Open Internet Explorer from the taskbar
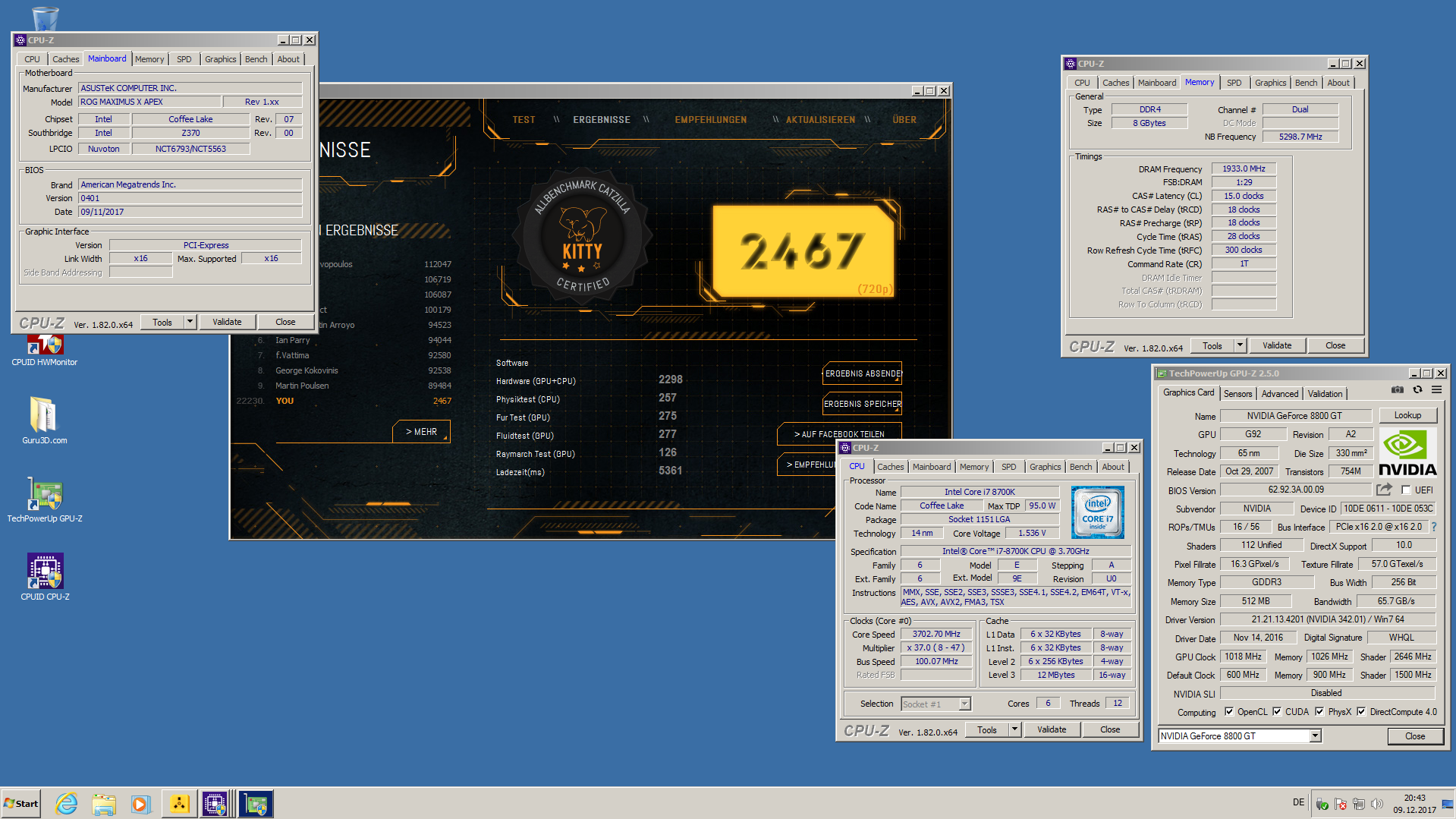Screen dimensions: 1456x819 click(x=67, y=804)
